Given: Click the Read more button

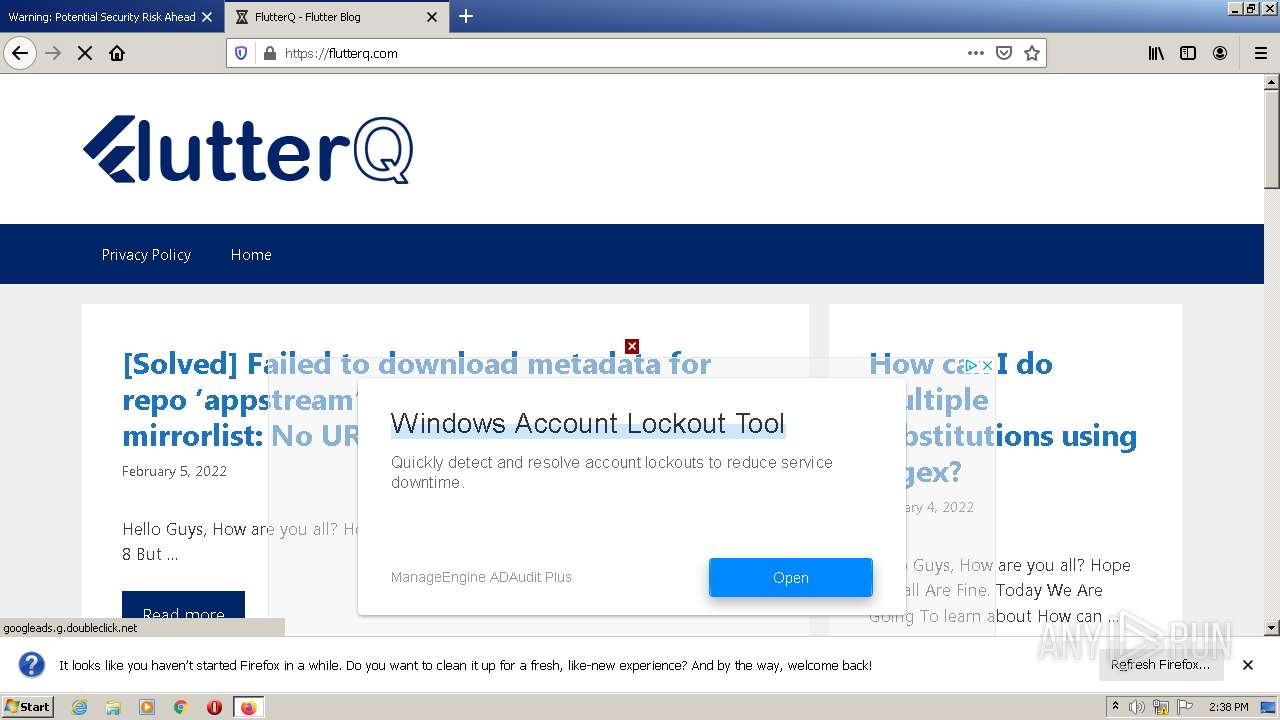Looking at the screenshot, I should [x=183, y=613].
